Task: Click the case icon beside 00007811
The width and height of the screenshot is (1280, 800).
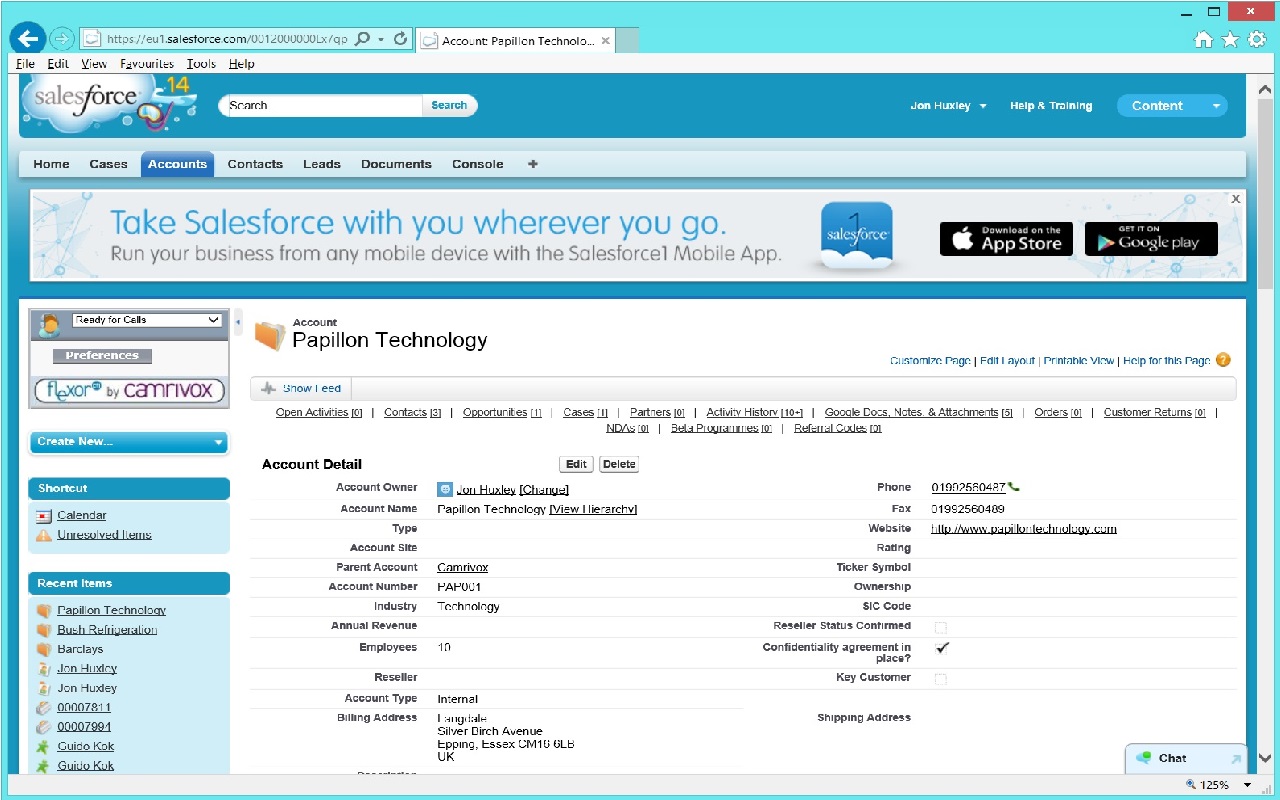Action: pyautogui.click(x=43, y=708)
